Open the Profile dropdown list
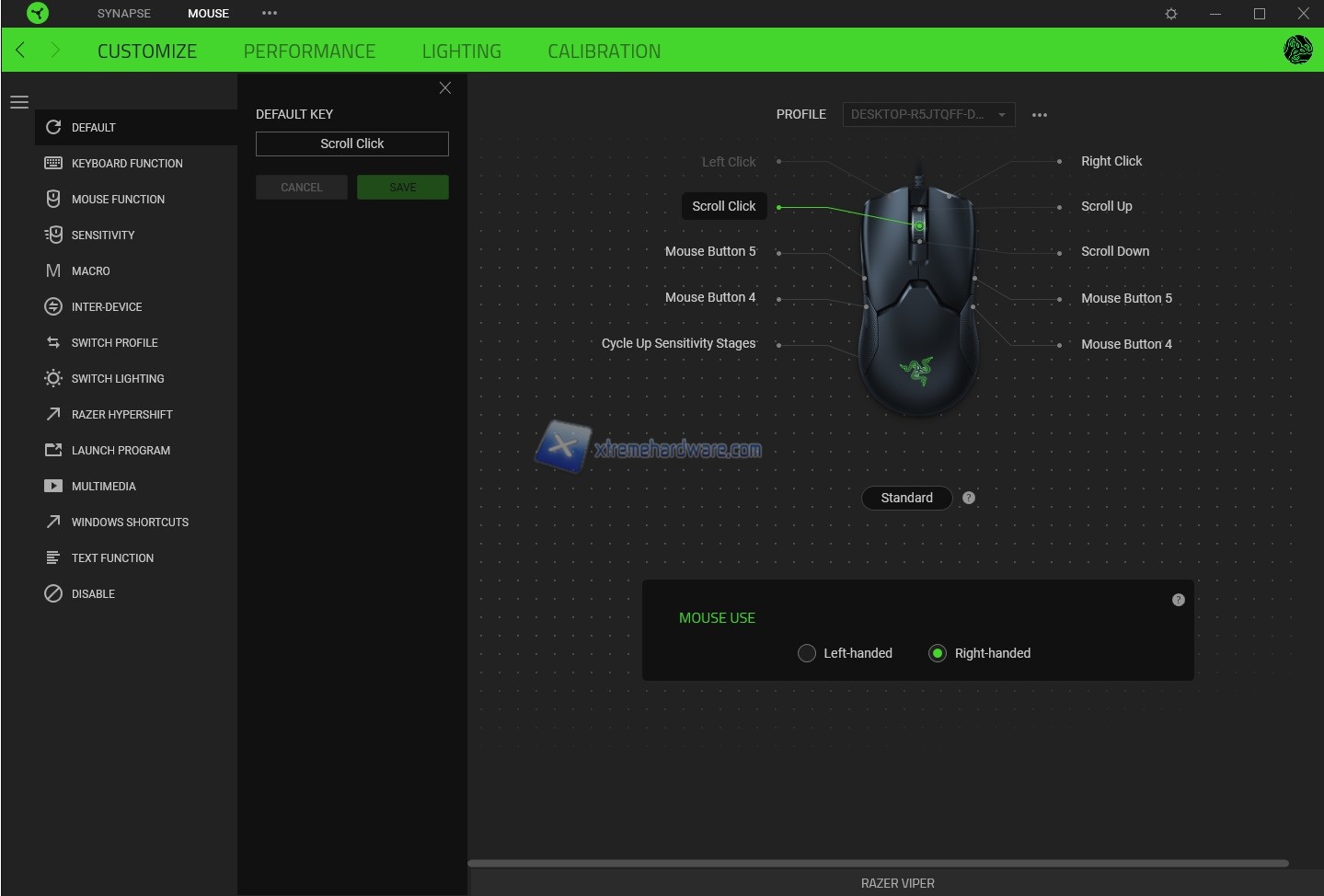This screenshot has height=896, width=1324. click(x=928, y=114)
